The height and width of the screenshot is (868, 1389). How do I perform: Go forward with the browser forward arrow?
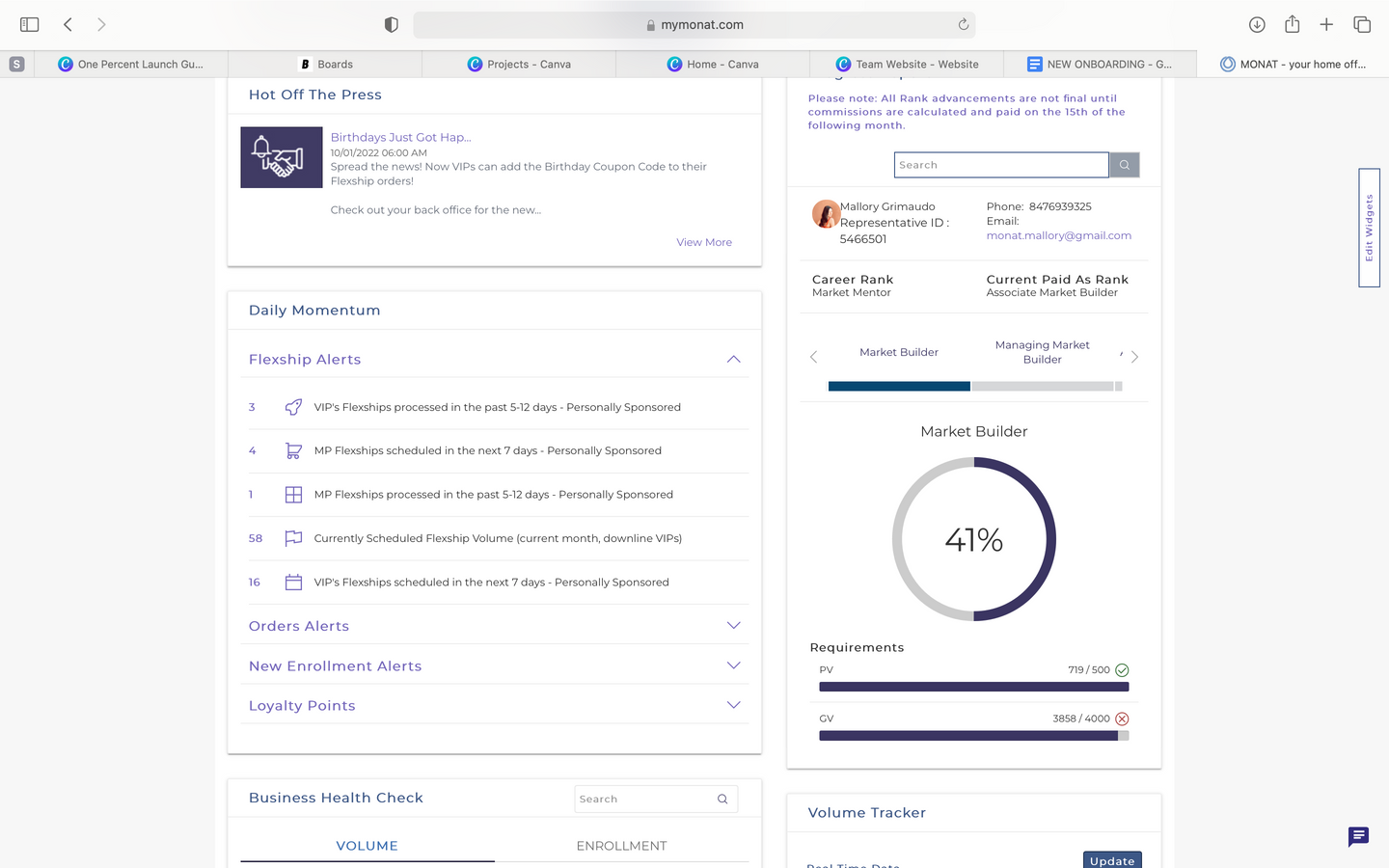[101, 24]
